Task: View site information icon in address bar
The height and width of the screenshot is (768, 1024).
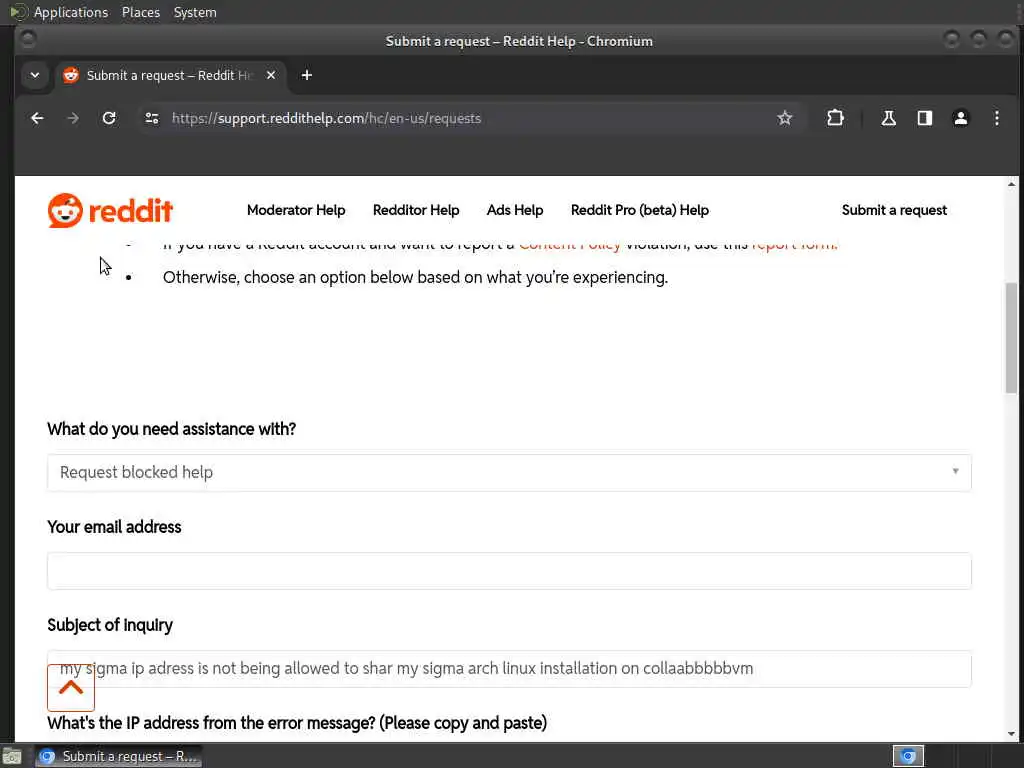Action: pyautogui.click(x=151, y=118)
